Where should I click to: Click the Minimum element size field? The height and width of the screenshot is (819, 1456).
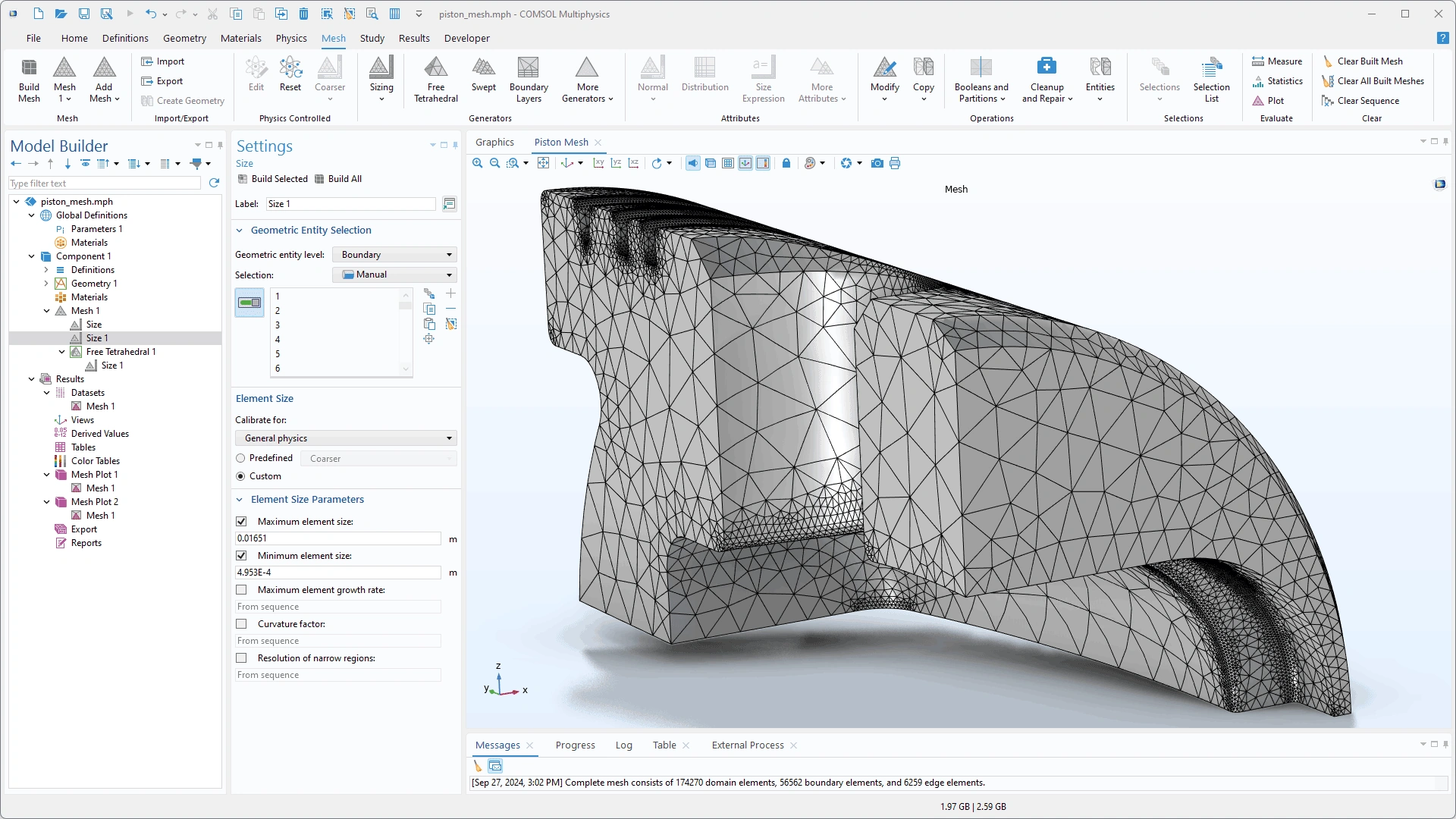[x=337, y=573]
